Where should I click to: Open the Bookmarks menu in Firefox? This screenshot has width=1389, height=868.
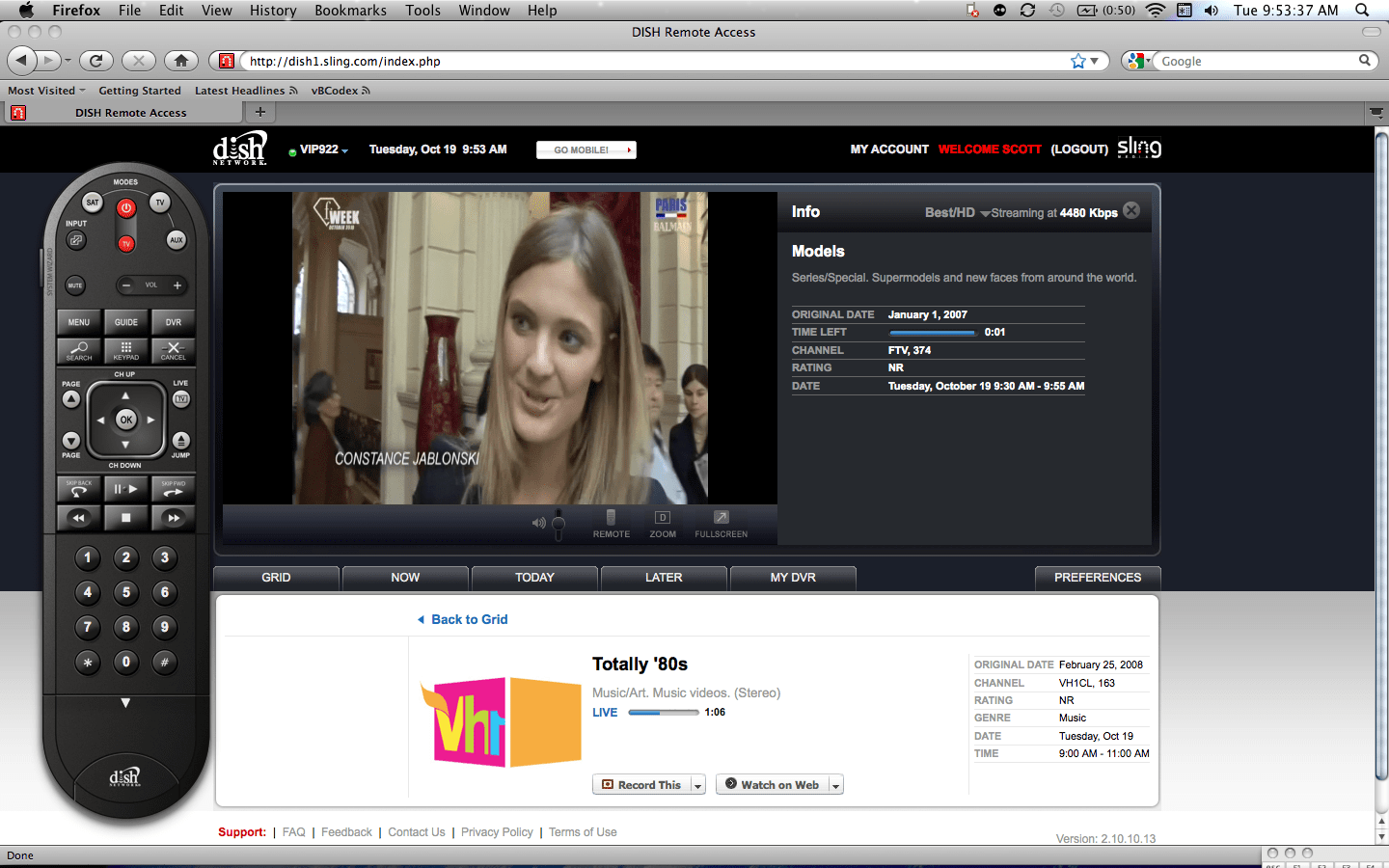[350, 10]
